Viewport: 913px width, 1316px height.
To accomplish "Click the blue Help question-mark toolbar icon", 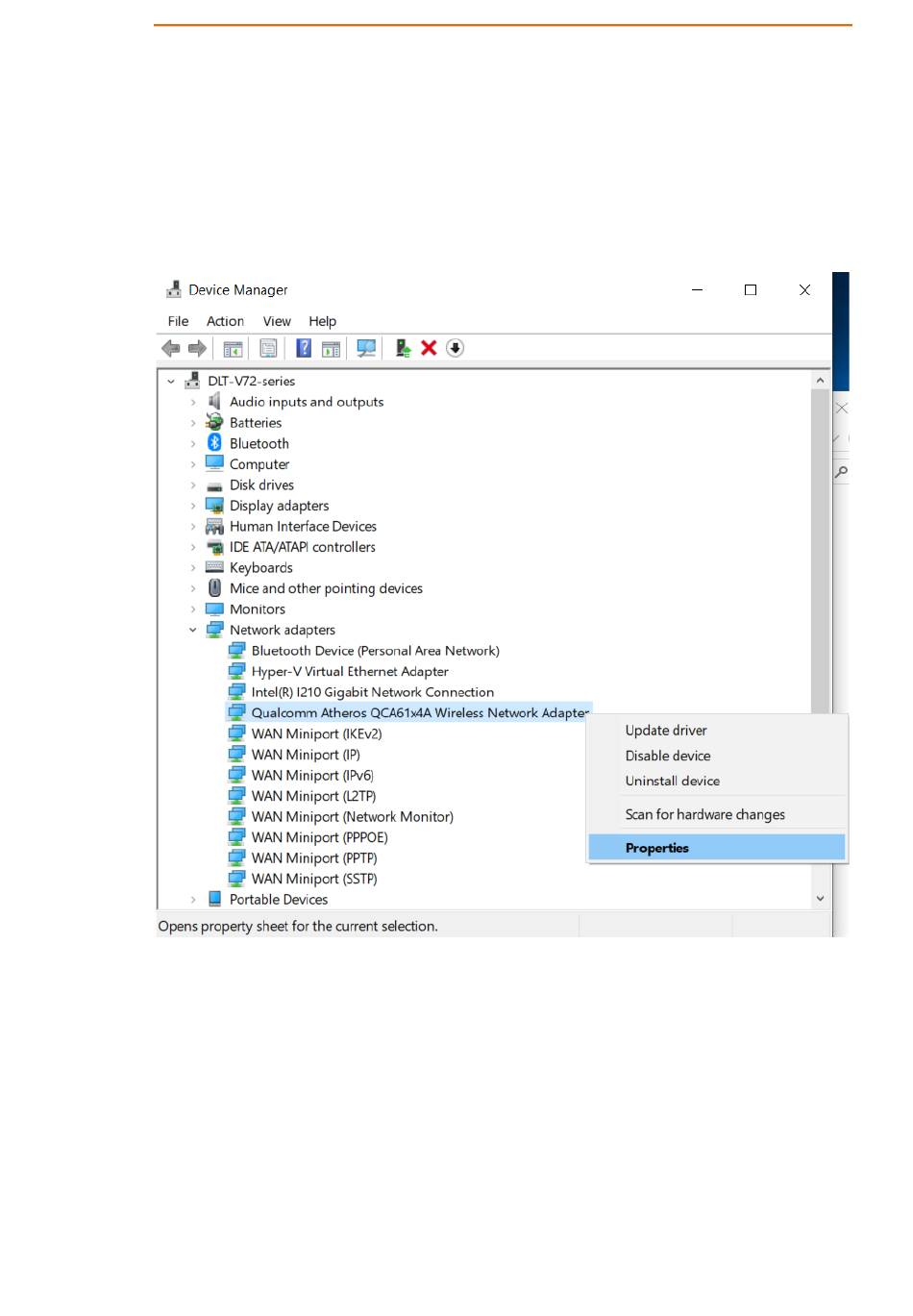I will pyautogui.click(x=304, y=348).
